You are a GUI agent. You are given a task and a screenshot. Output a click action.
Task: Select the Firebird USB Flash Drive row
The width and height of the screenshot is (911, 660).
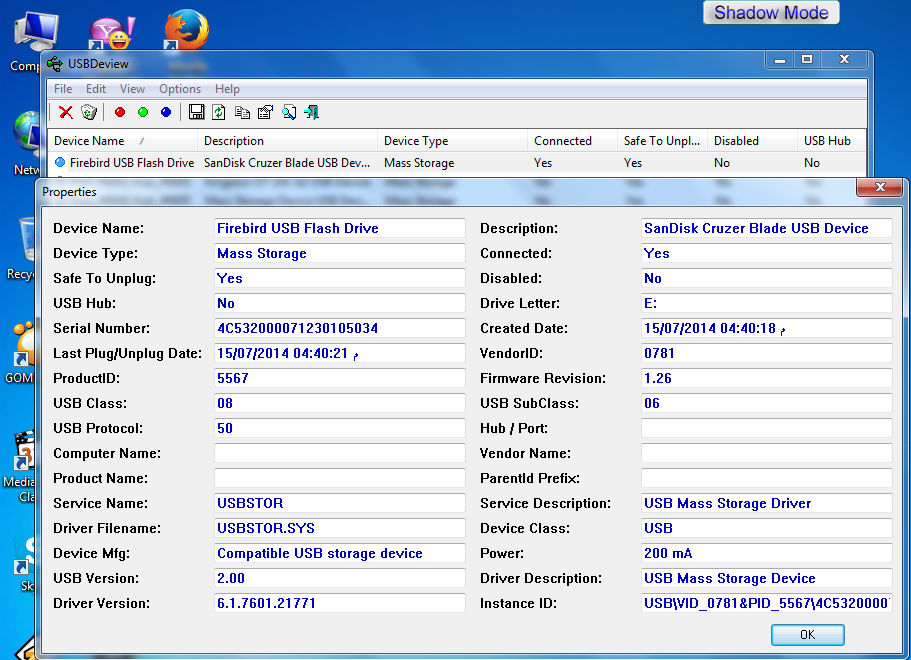point(132,163)
